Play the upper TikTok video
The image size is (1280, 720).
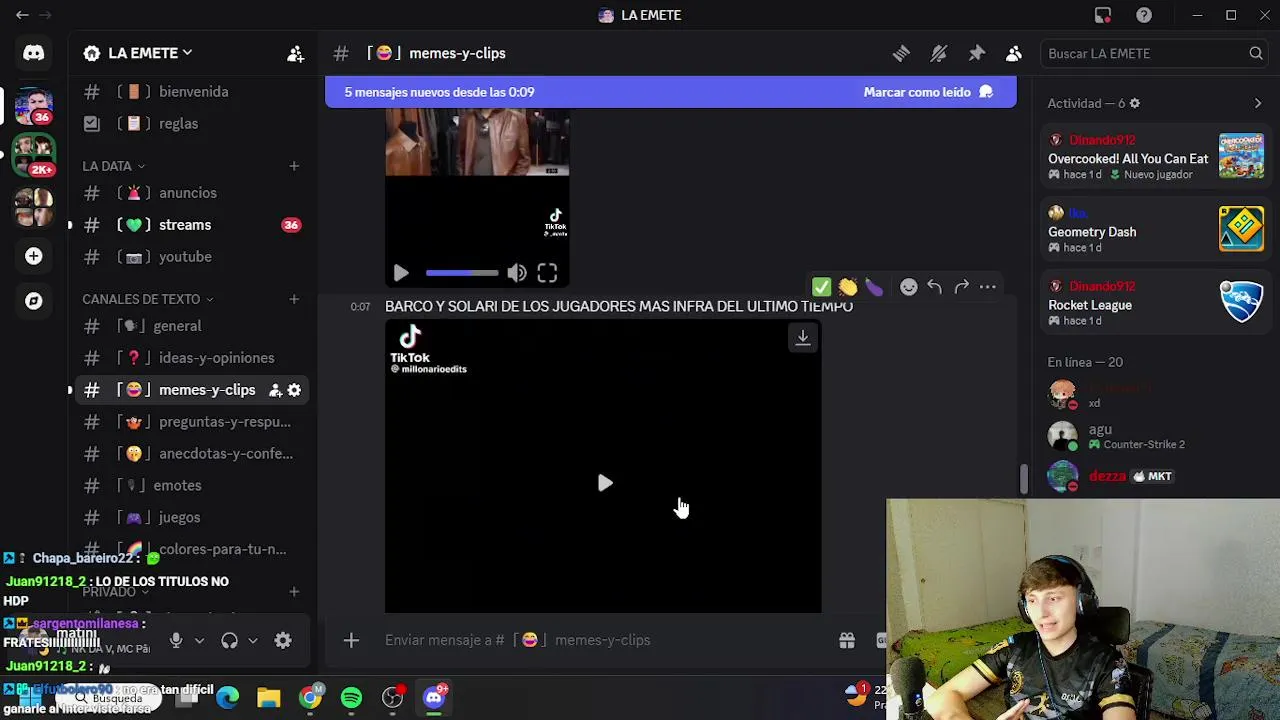tap(401, 273)
